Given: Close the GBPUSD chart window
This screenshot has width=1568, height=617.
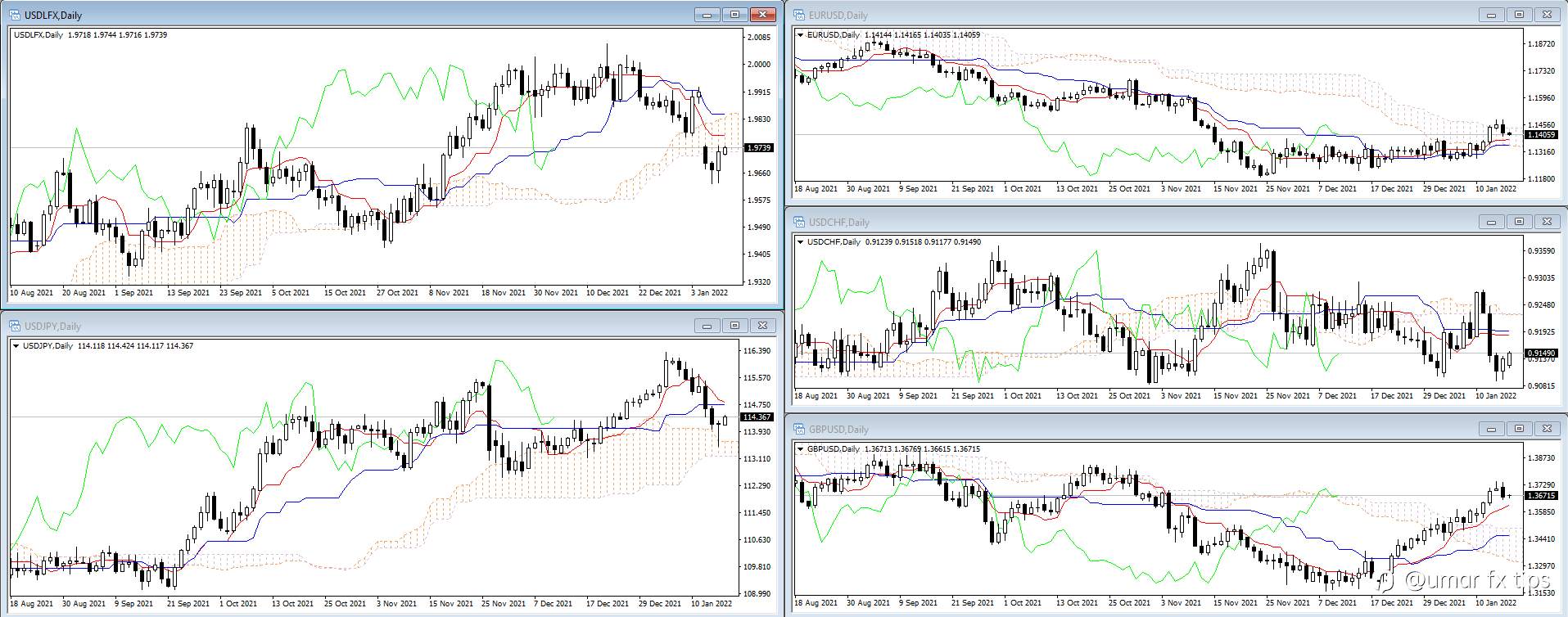Looking at the screenshot, I should tap(1547, 429).
